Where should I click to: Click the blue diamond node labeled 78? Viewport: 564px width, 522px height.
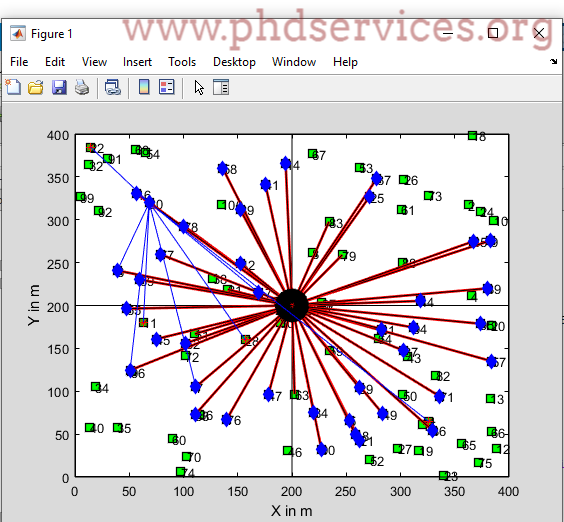tap(184, 226)
